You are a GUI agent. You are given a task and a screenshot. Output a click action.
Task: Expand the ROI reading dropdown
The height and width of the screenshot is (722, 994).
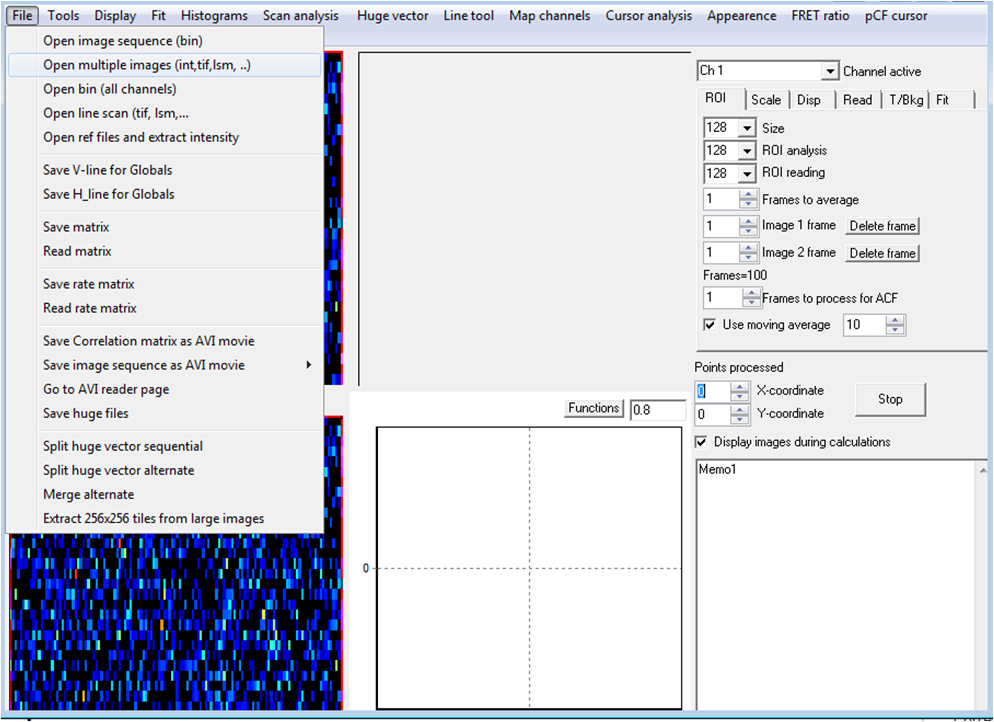click(x=746, y=172)
